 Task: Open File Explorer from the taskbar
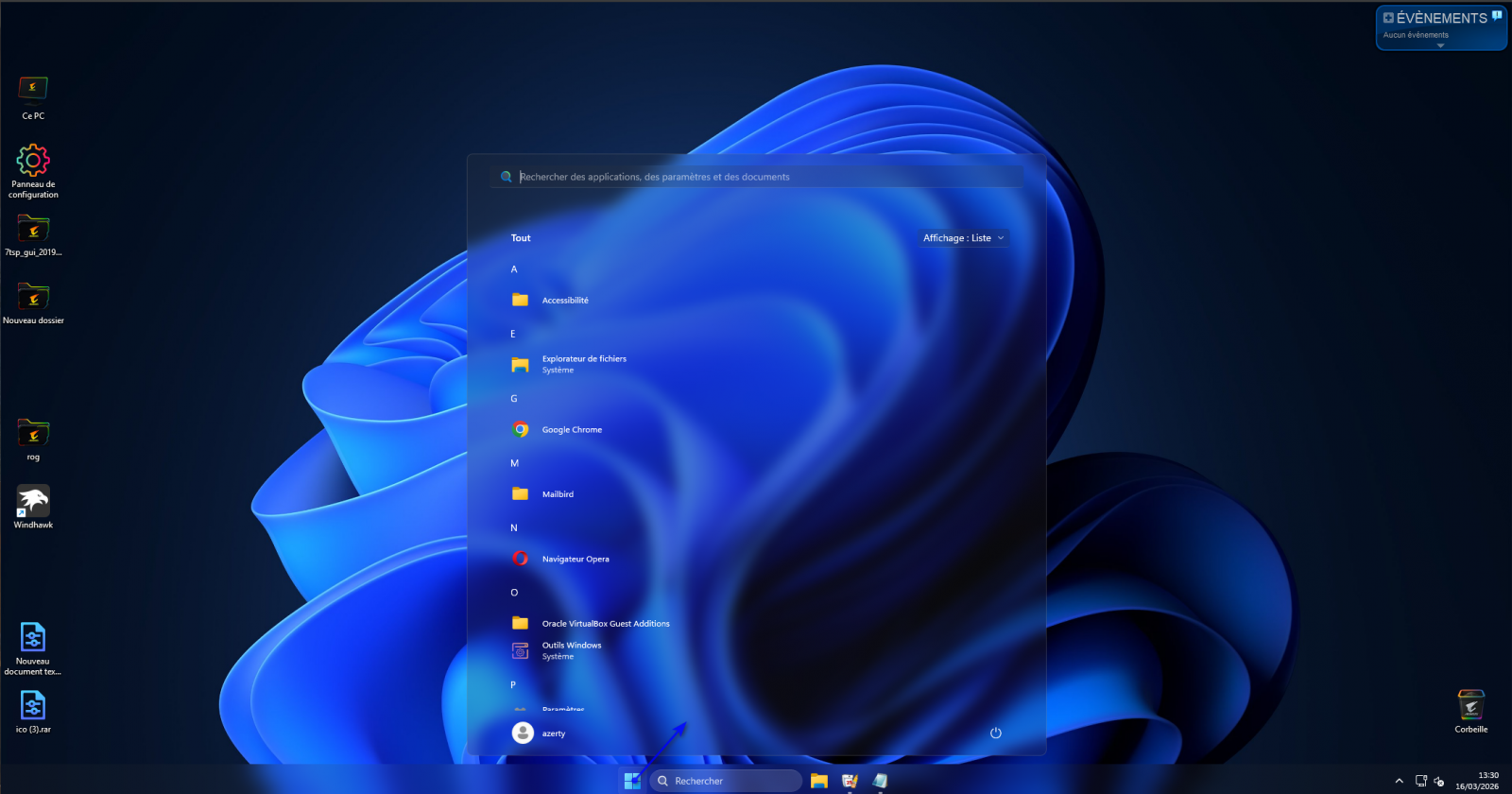click(x=819, y=781)
